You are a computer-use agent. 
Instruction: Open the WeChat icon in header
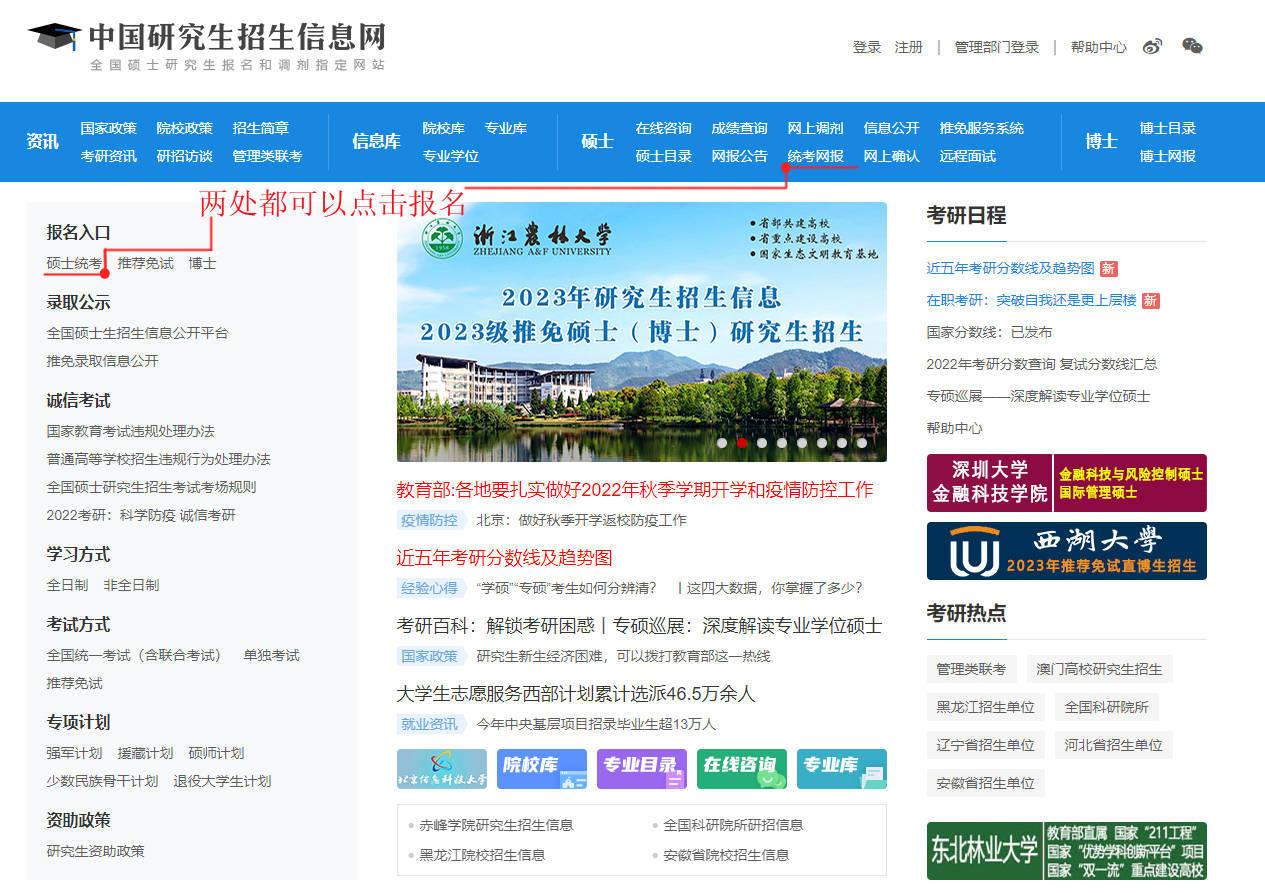(x=1192, y=46)
